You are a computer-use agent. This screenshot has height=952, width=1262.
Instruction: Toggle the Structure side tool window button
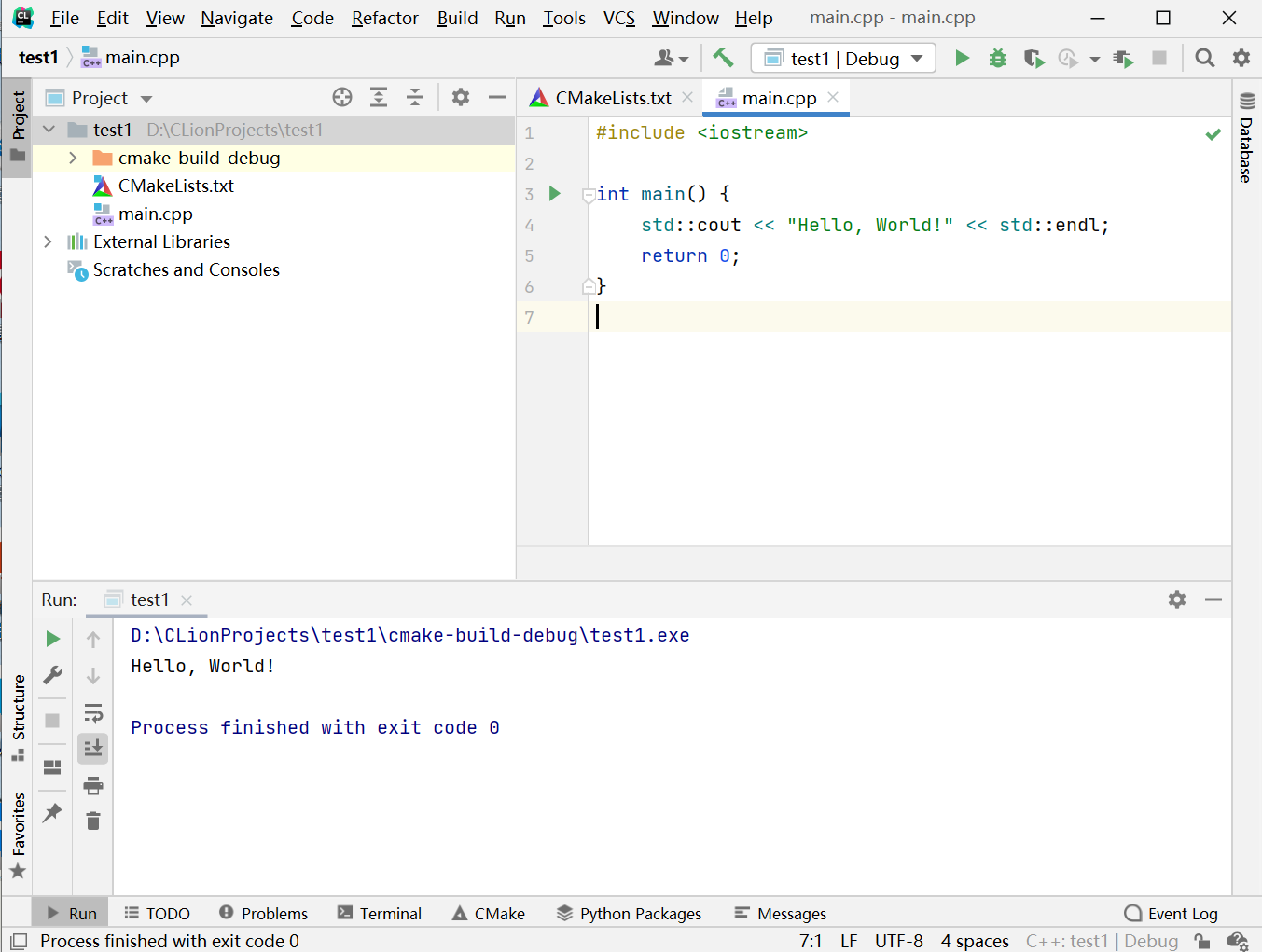[18, 718]
